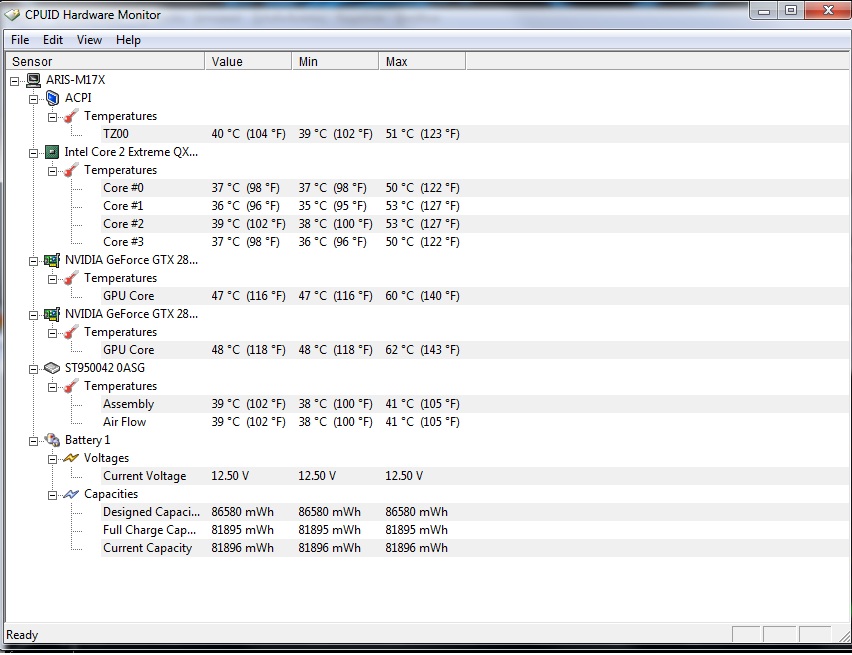Click the thermometer icon under first NVIDIA GPU
852x655 pixels.
pyautogui.click(x=71, y=278)
